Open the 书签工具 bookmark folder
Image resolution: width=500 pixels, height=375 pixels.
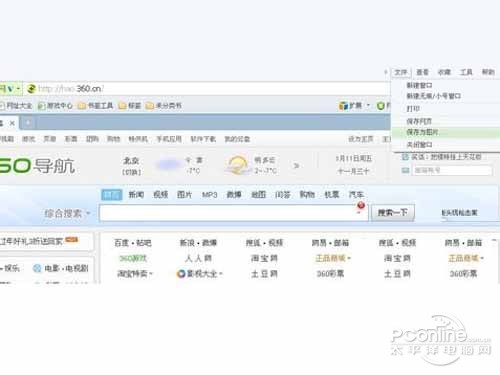click(95, 106)
